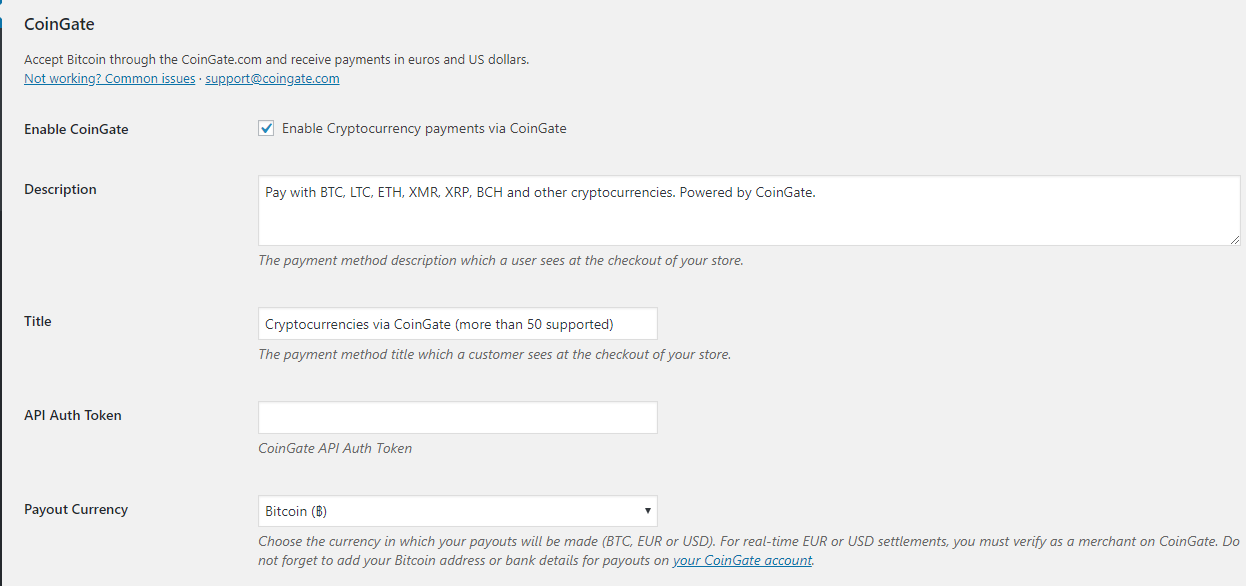Open "your CoinGate account" link
The height and width of the screenshot is (586, 1246).
click(742, 560)
